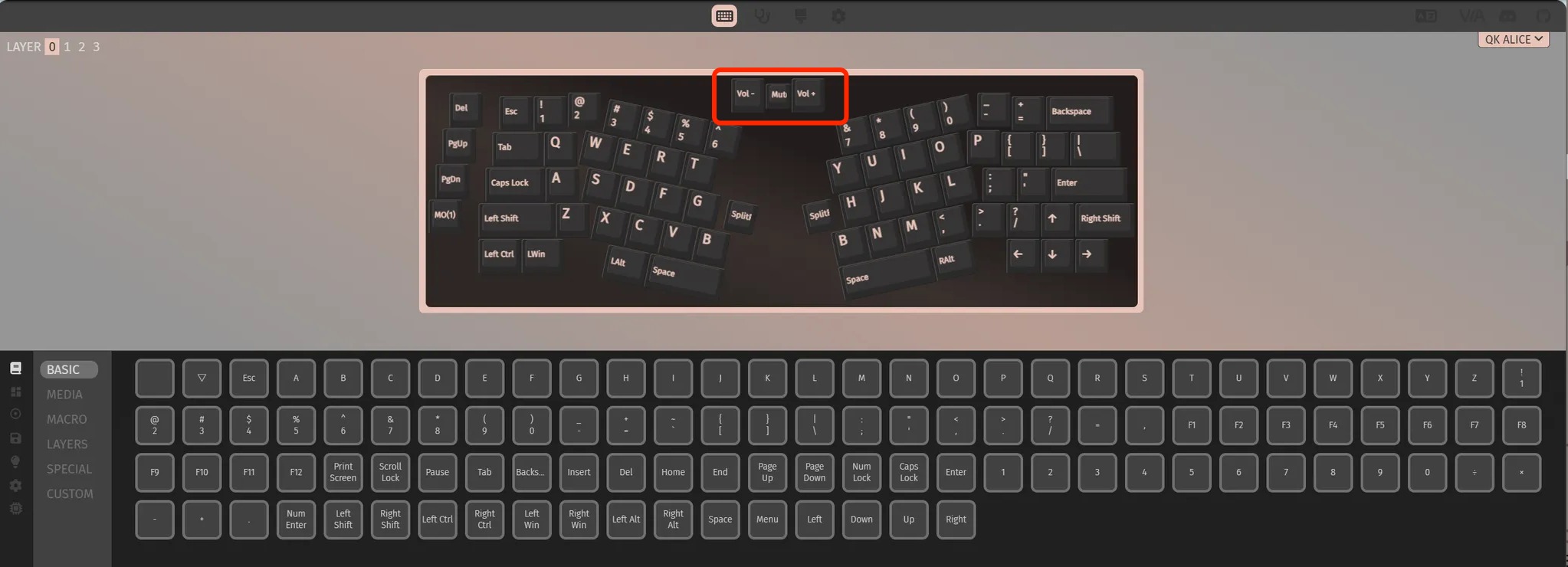Screen dimensions: 1568x567
Task: Open the Layouts grid icon in sidebar
Action: (x=15, y=392)
